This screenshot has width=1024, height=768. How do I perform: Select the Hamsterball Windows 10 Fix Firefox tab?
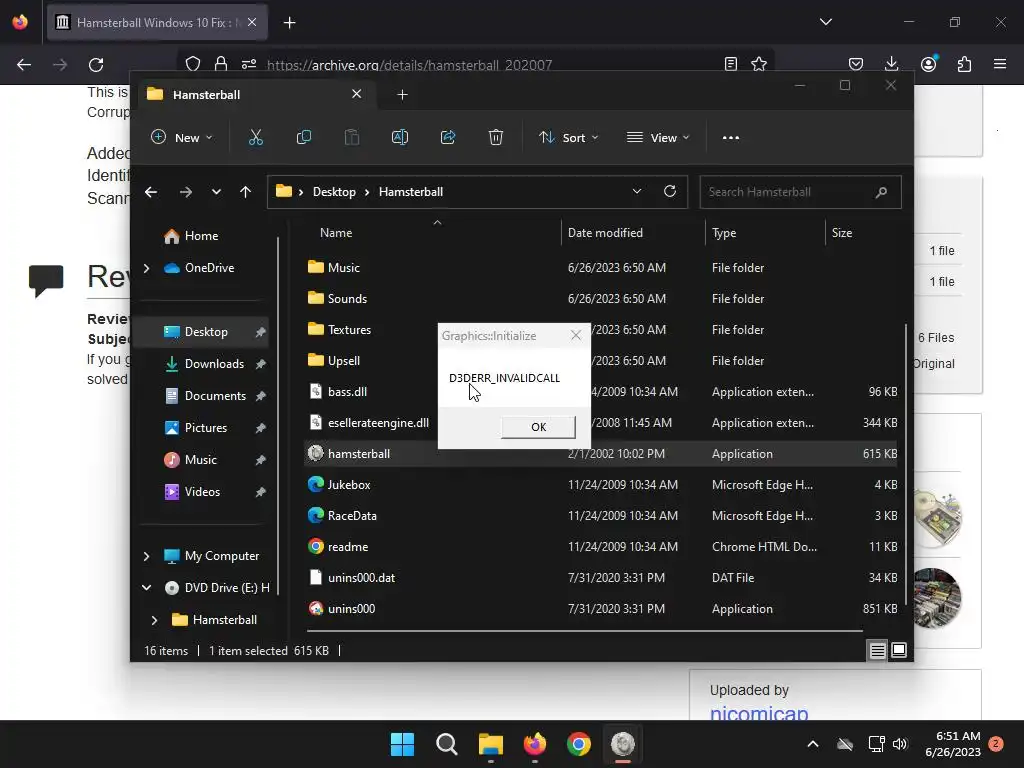tap(157, 22)
